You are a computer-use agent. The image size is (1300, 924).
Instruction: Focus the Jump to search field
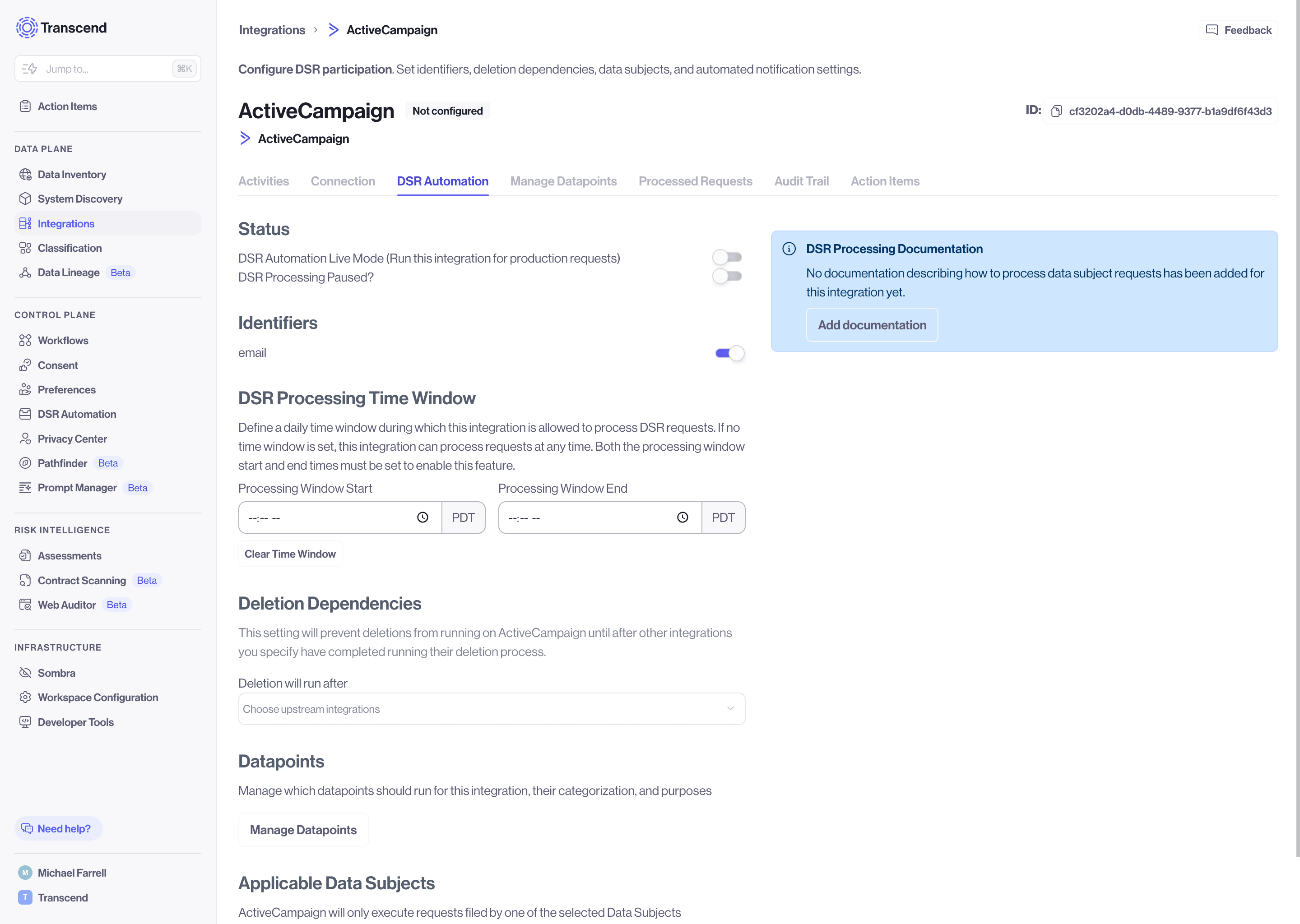pos(107,69)
